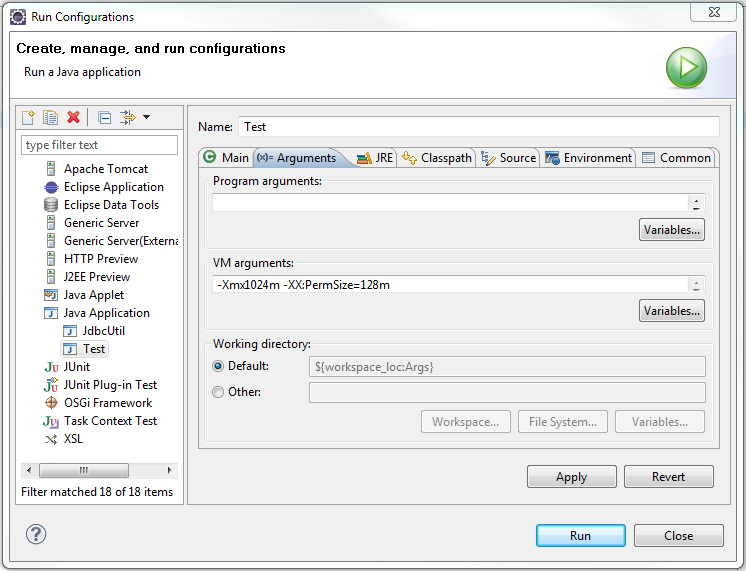Click the Program arguments scroll stepper

coord(696,203)
